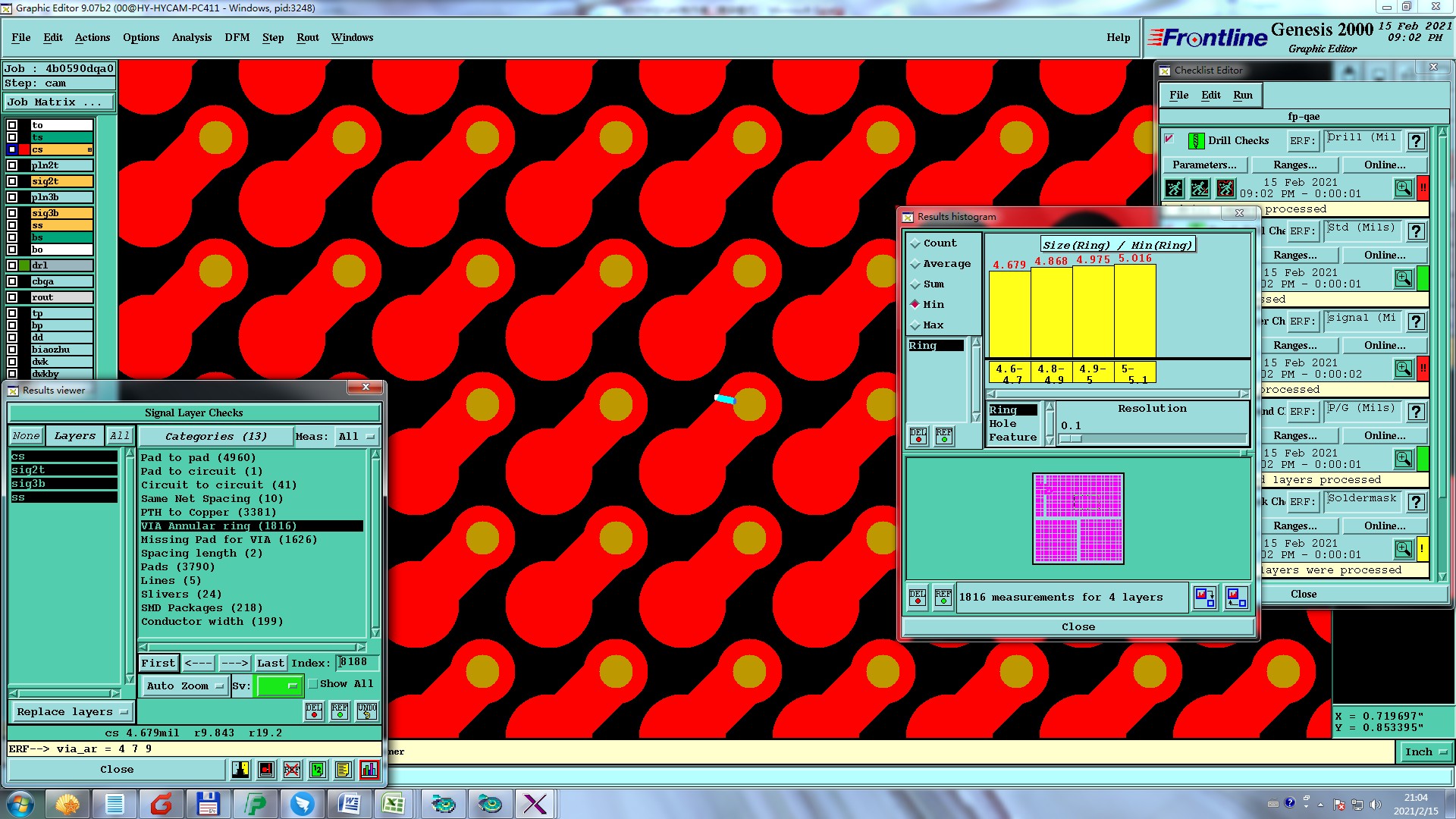This screenshot has width=1456, height=819.
Task: Click DEL icon in Results viewer
Action: (314, 711)
